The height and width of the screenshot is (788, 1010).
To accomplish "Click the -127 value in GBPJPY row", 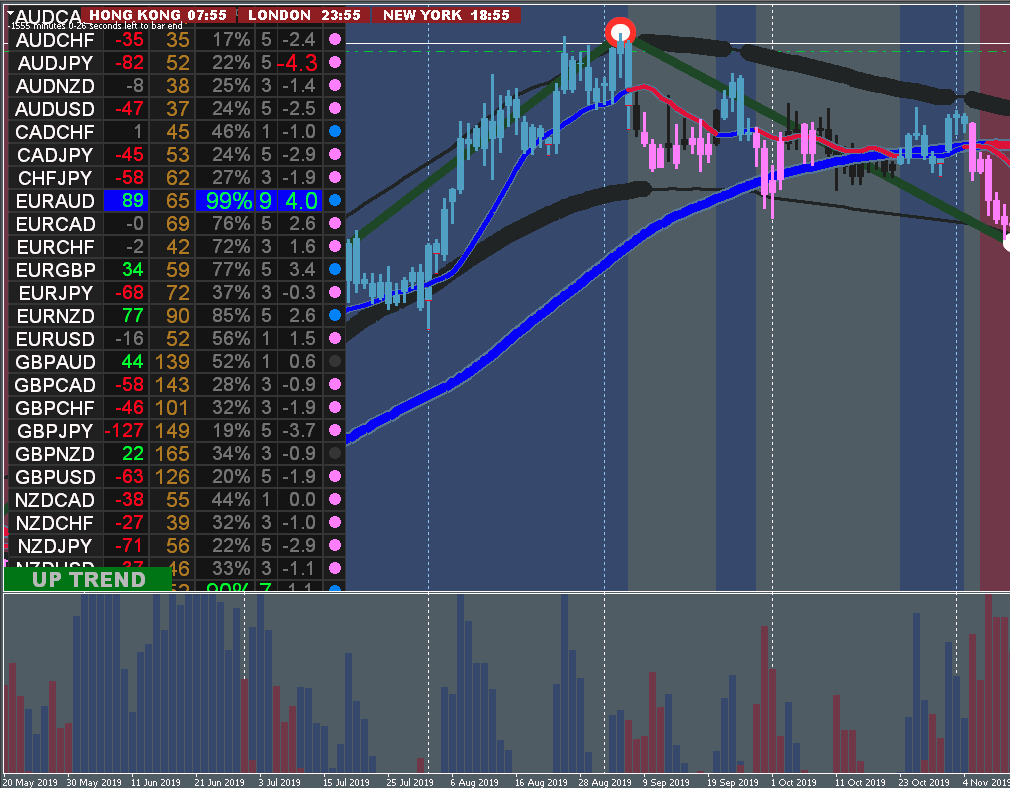I will point(124,430).
